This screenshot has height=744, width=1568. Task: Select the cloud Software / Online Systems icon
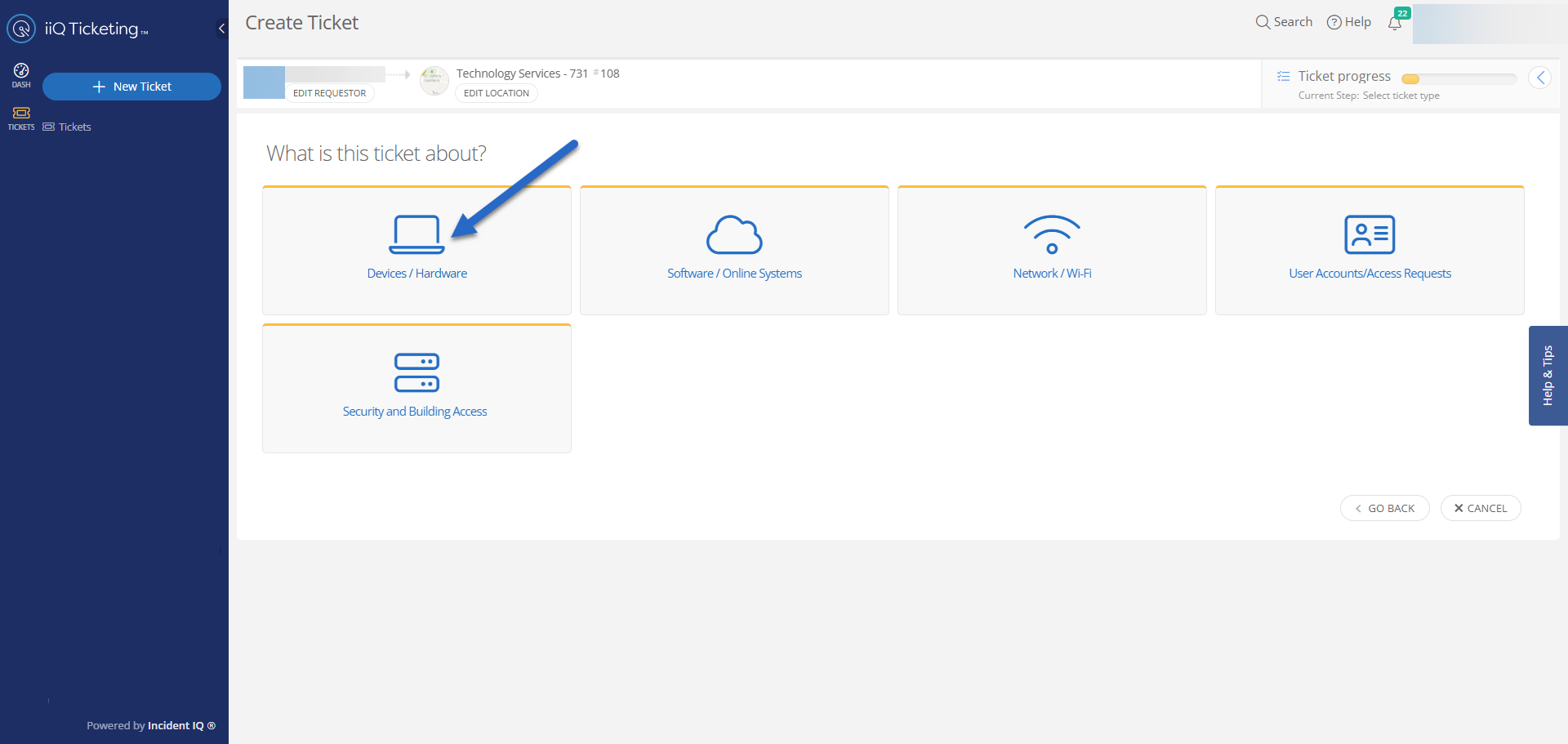tap(734, 235)
